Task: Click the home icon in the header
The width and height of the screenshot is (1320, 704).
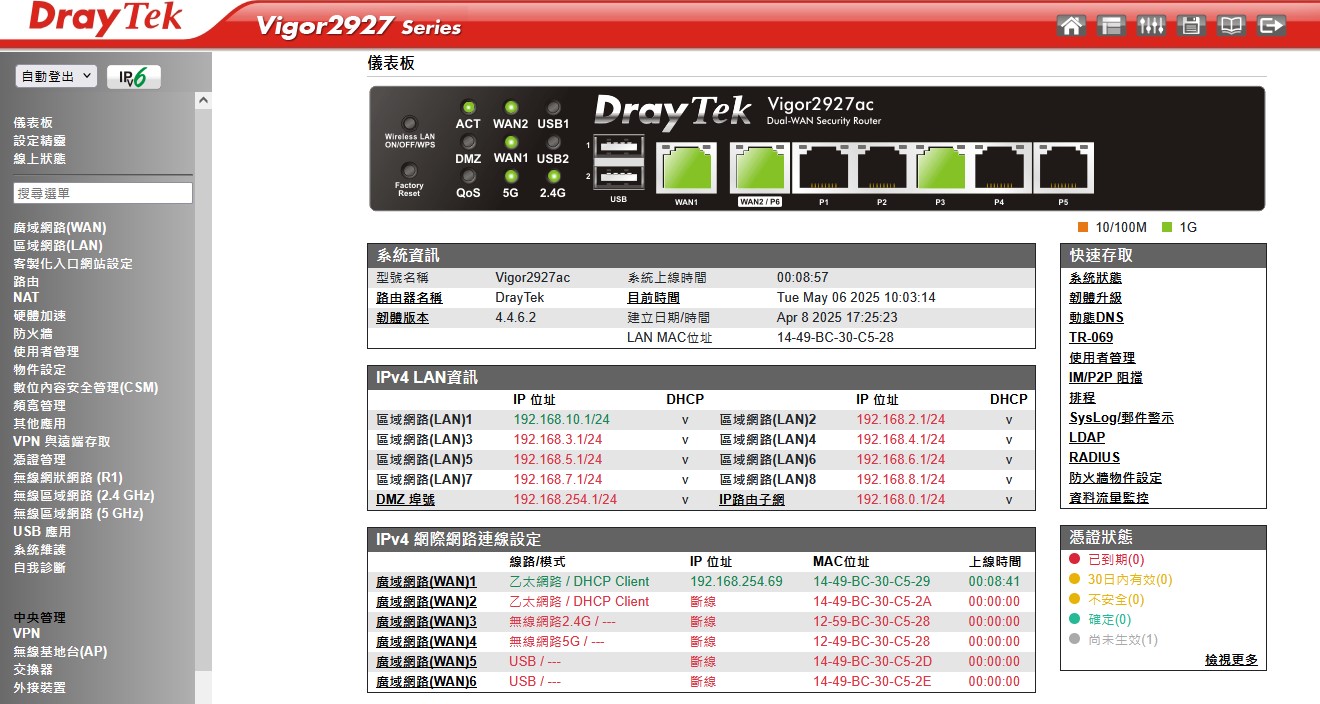Action: click(1071, 26)
